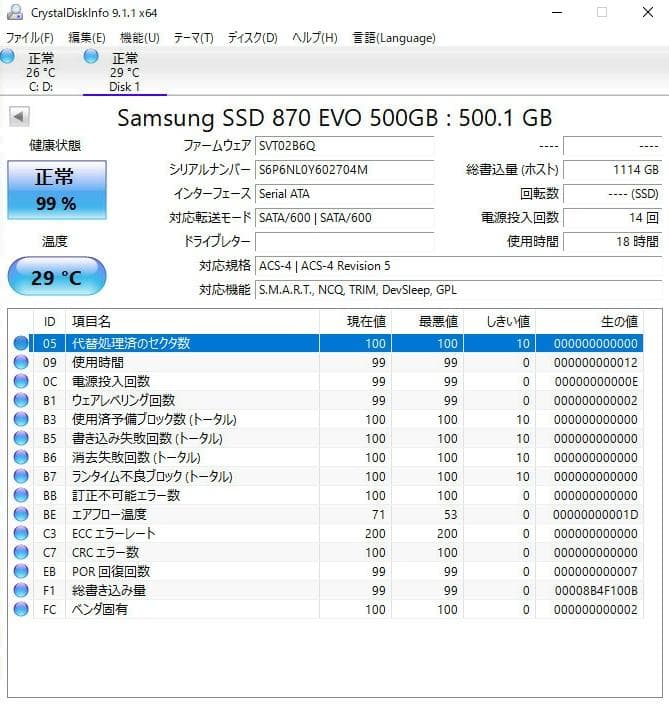Switch to the C: D: disk tab
This screenshot has width=669, height=704.
click(x=41, y=72)
